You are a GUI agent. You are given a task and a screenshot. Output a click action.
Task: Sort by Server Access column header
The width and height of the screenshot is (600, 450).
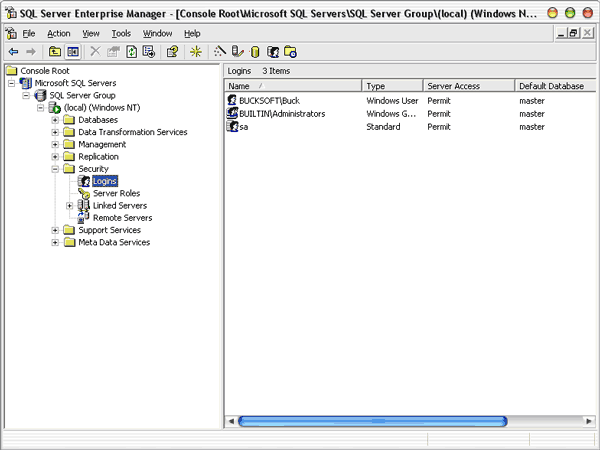click(469, 86)
